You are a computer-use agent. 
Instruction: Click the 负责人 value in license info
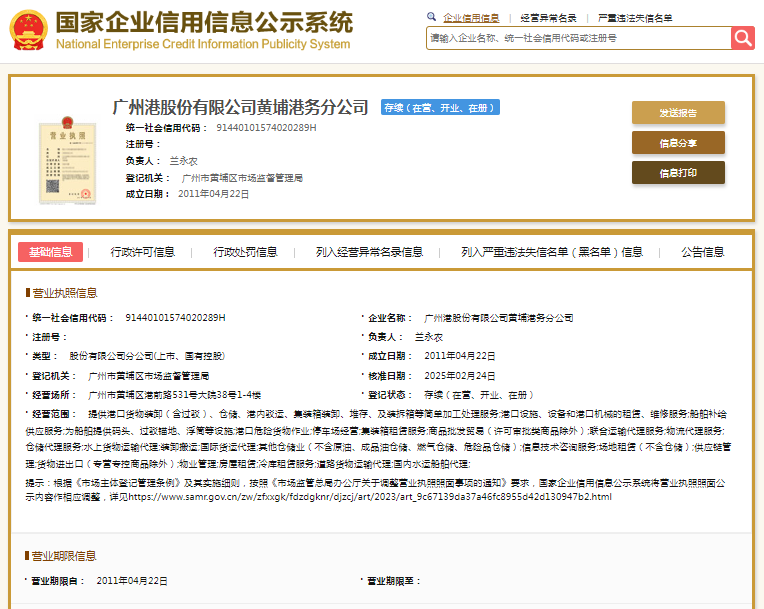429,337
